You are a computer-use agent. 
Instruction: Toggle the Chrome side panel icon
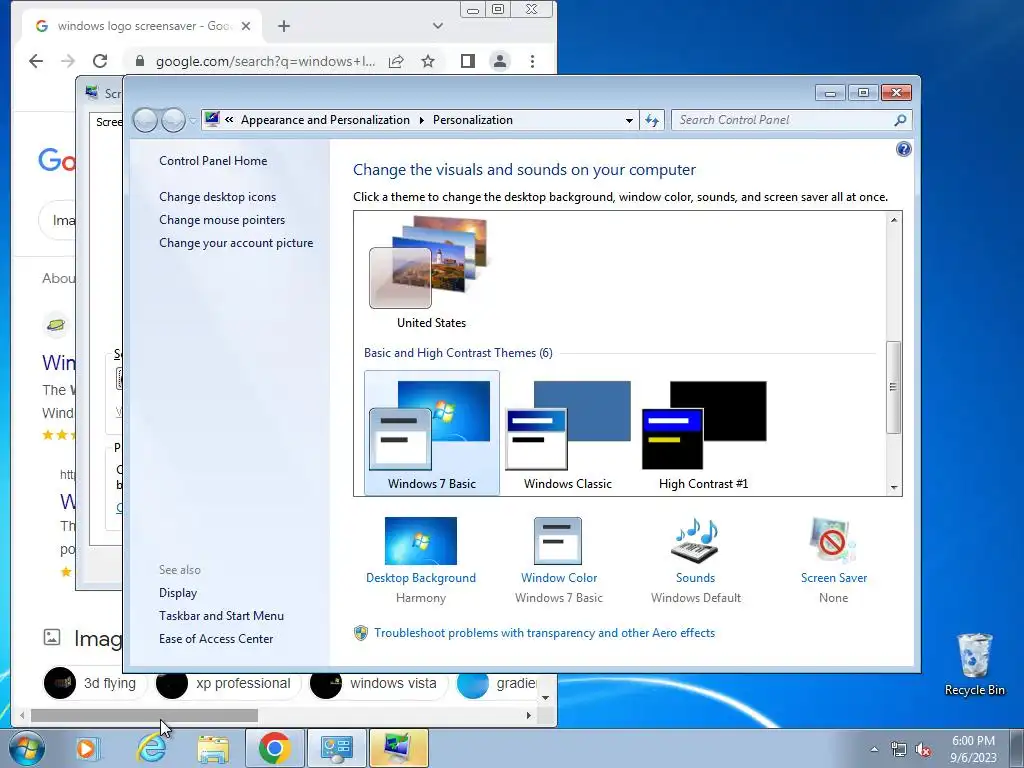click(468, 61)
